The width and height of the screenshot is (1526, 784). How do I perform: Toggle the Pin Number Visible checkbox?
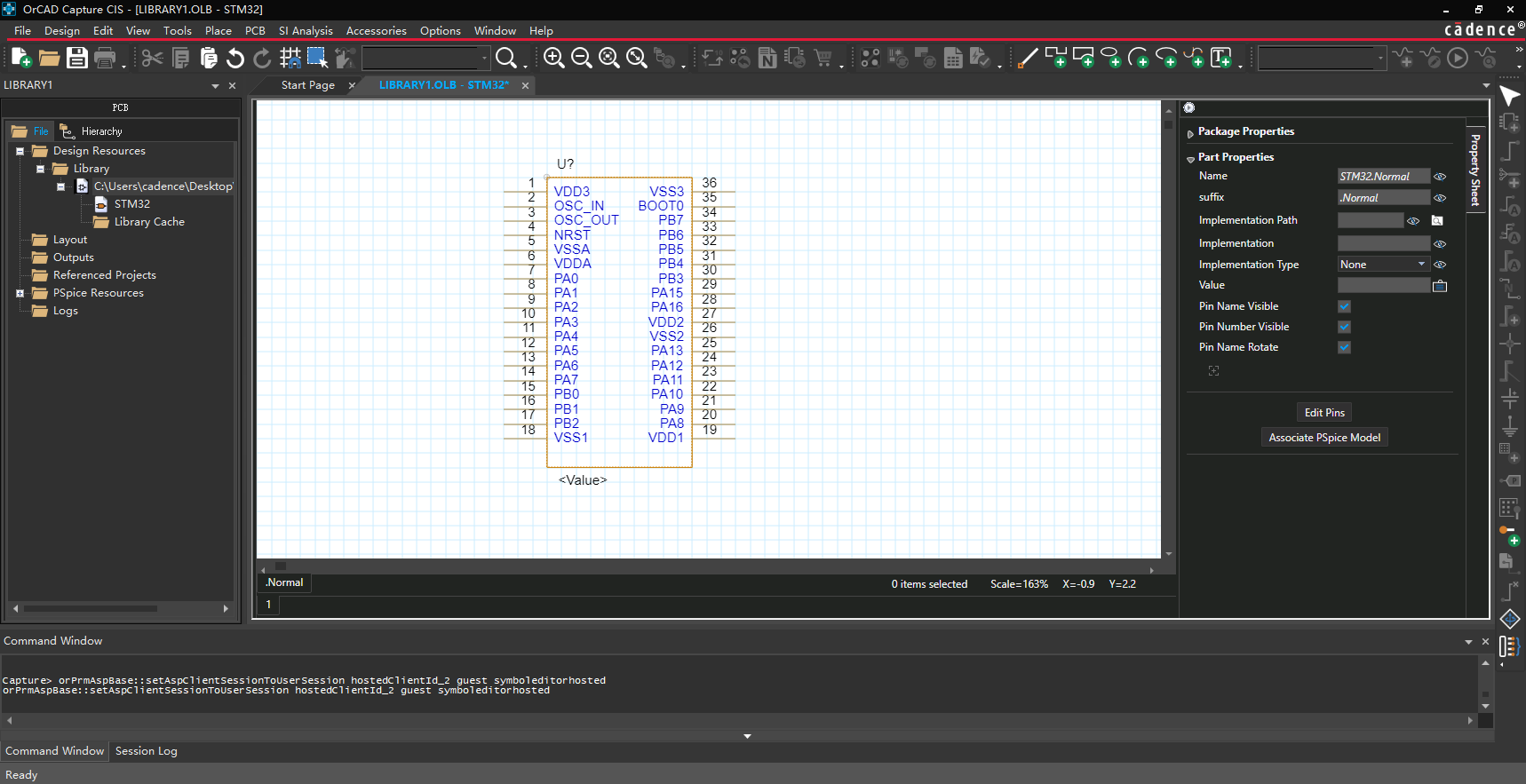1344,327
